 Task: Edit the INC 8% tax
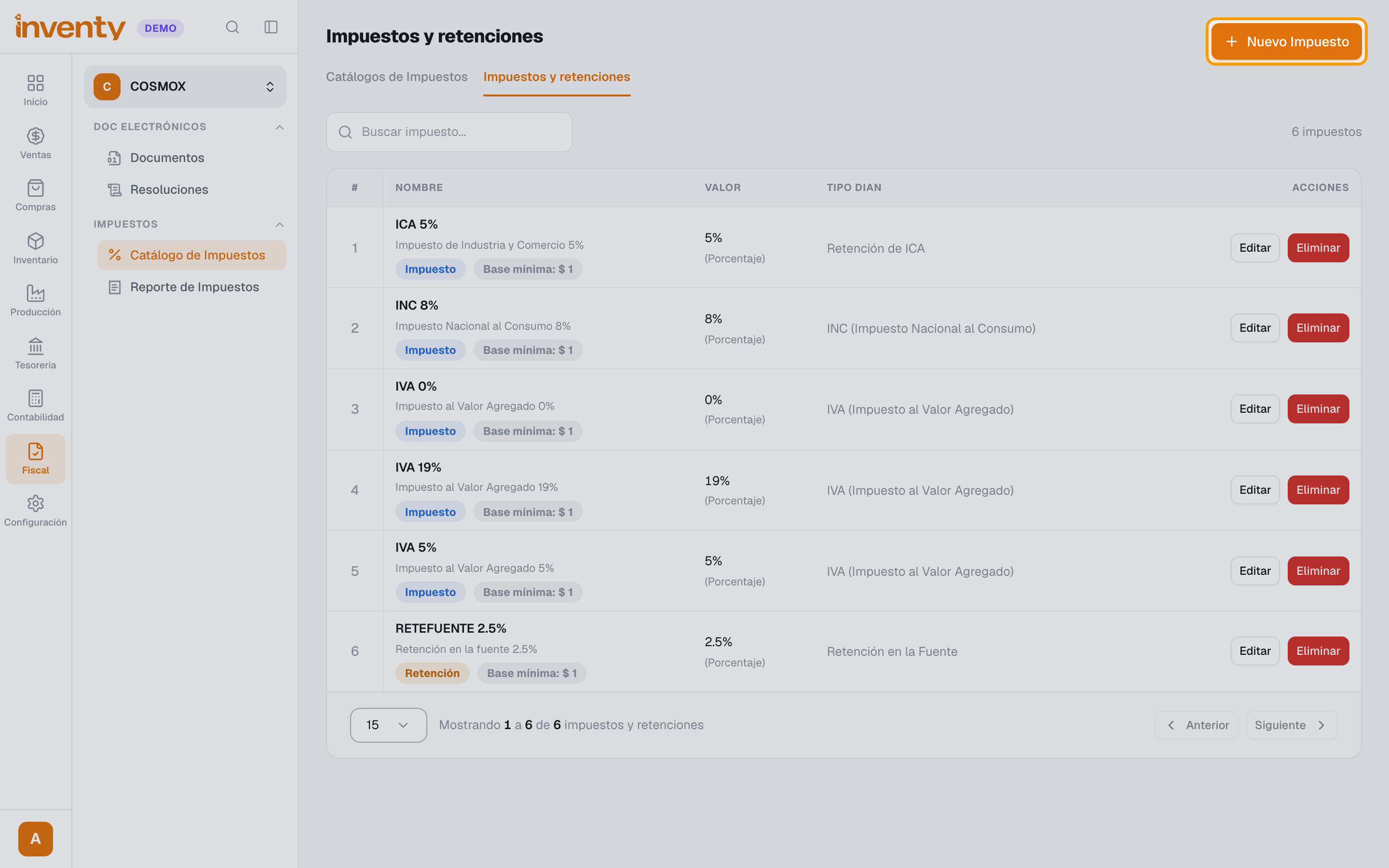click(1255, 328)
